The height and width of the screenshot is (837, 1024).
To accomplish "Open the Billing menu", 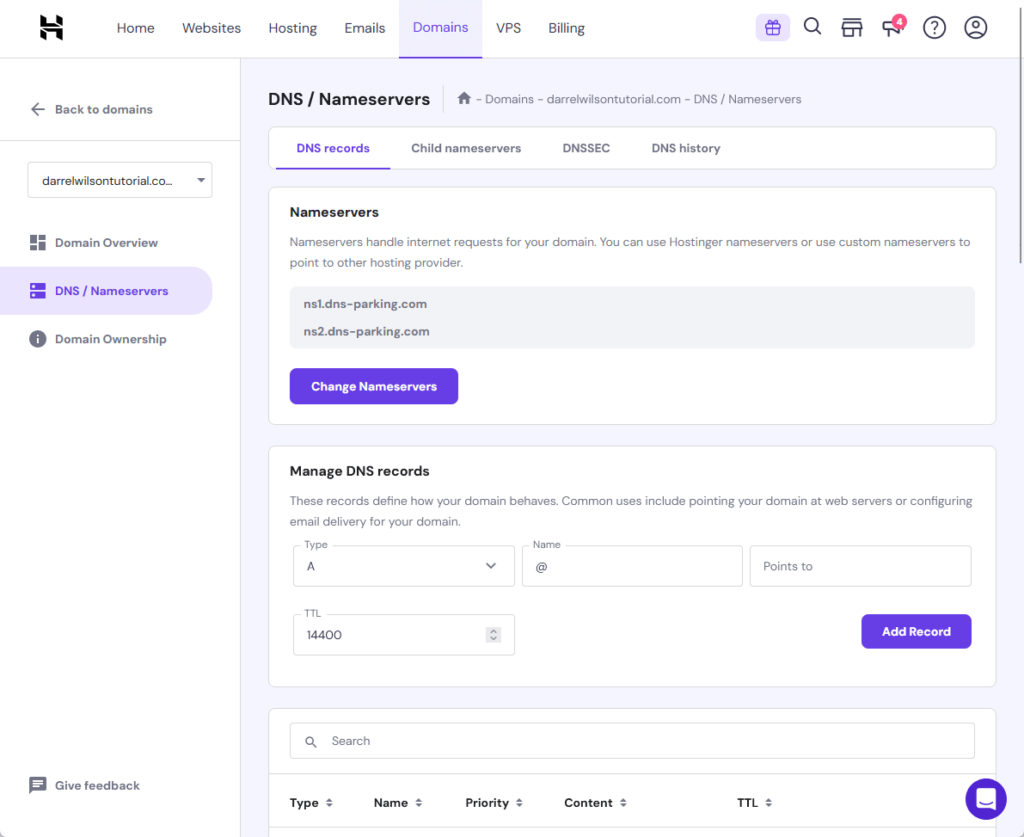I will point(566,28).
